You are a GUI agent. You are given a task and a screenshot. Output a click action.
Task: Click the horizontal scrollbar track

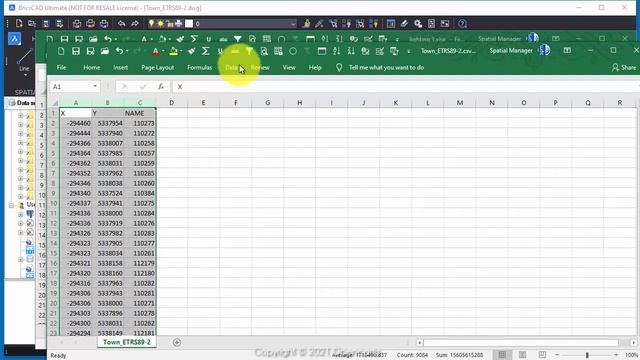(522, 343)
